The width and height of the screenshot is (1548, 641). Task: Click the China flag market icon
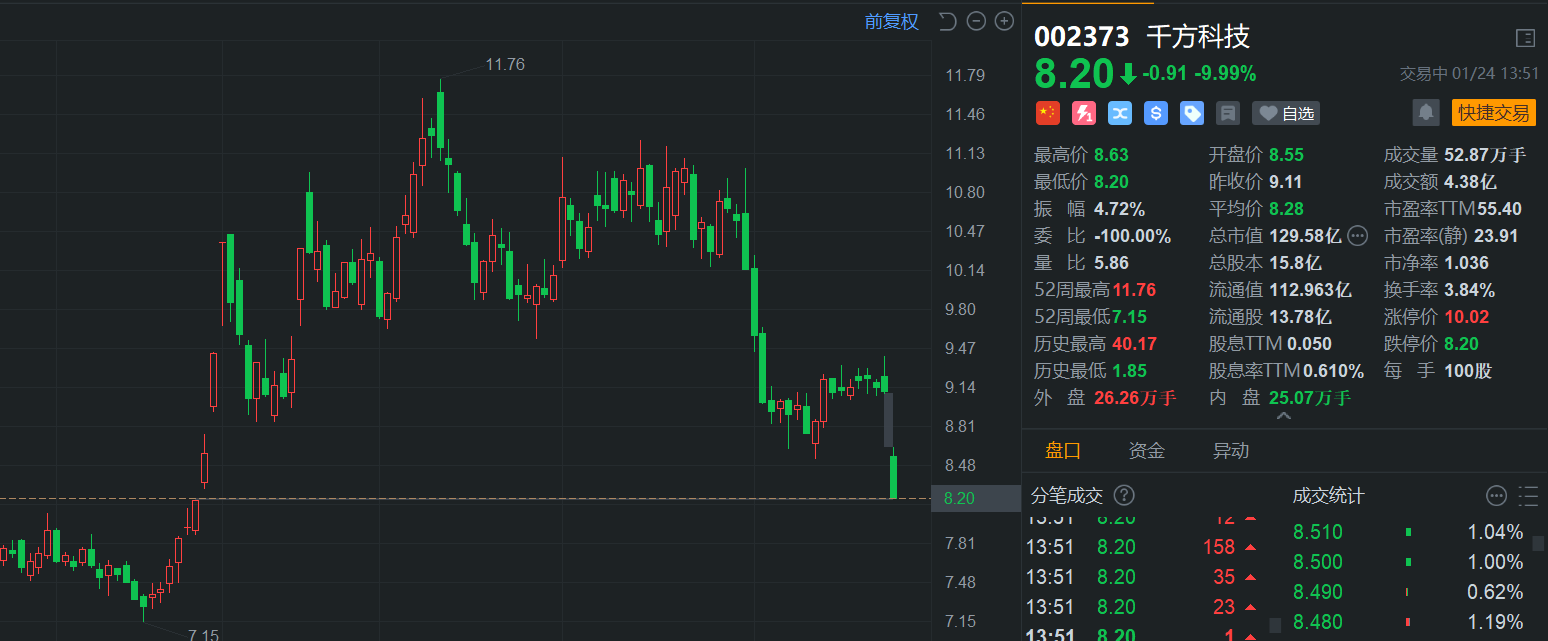[1047, 113]
